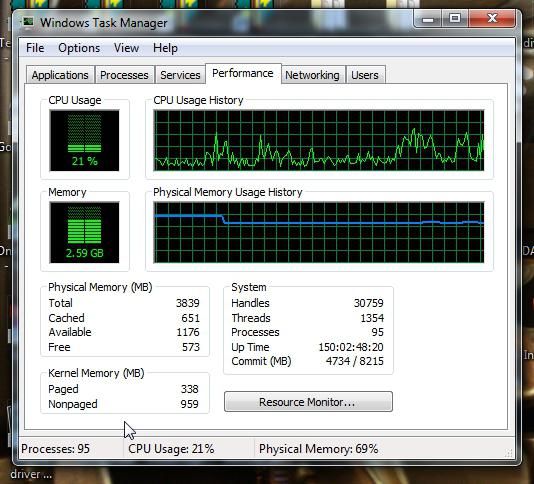
Task: Click the Available memory value 1176
Action: pos(188,332)
